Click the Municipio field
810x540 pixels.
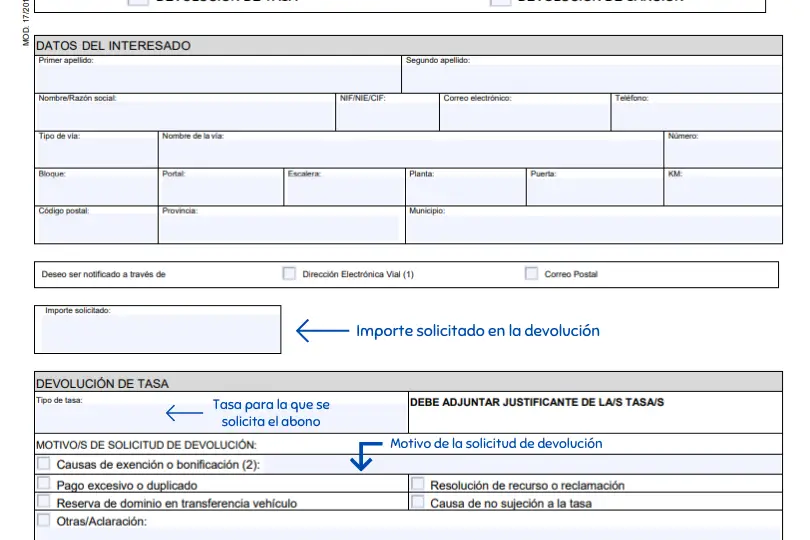[x=594, y=229]
